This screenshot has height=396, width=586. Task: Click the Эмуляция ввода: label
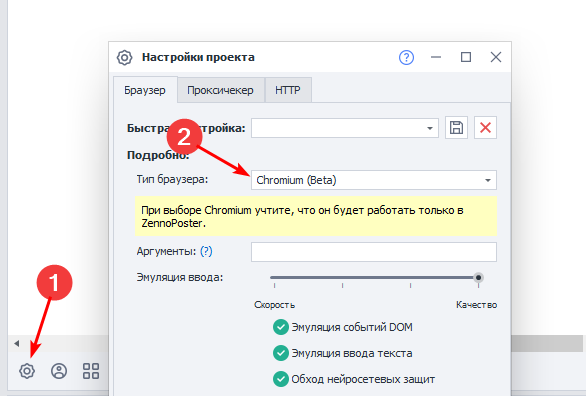pos(180,278)
